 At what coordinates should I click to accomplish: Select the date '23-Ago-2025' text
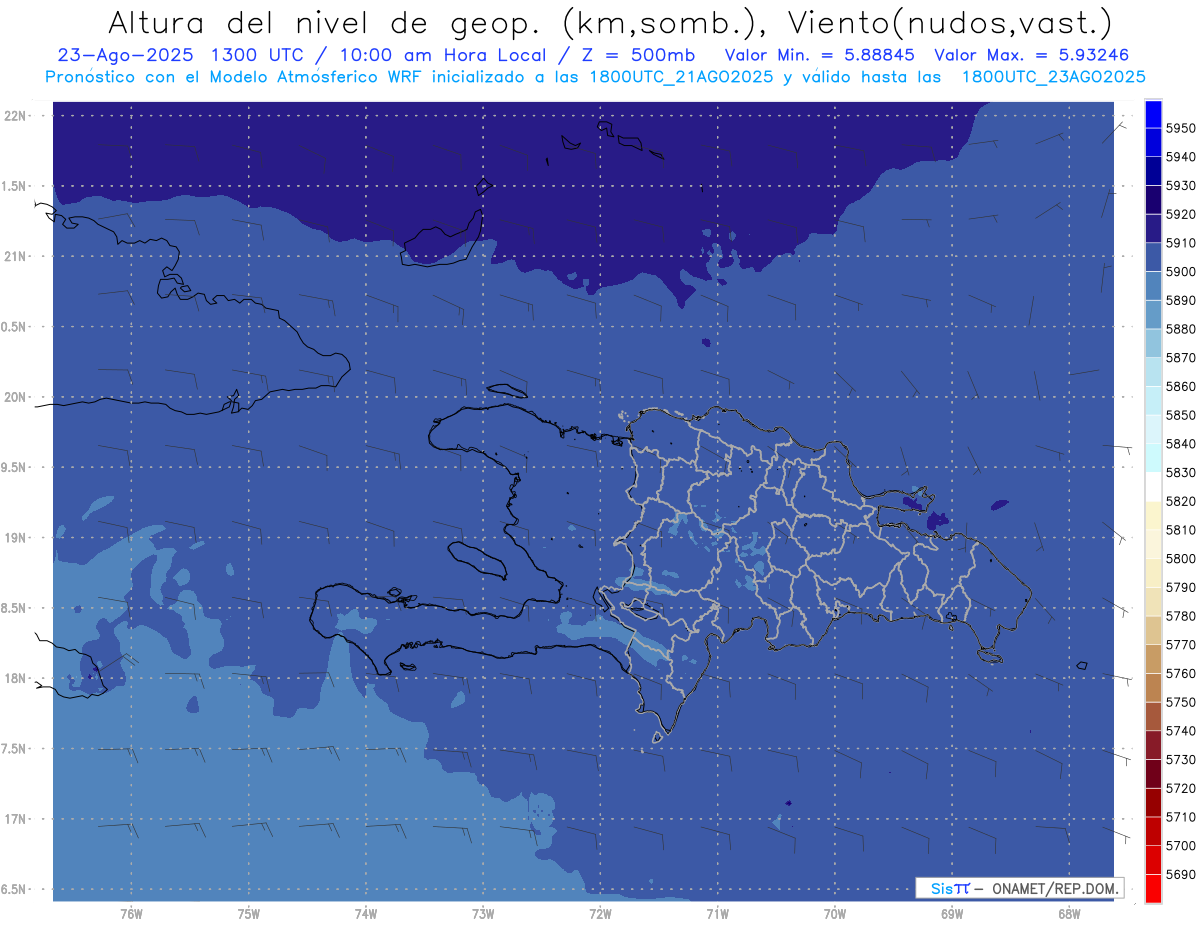coord(127,55)
